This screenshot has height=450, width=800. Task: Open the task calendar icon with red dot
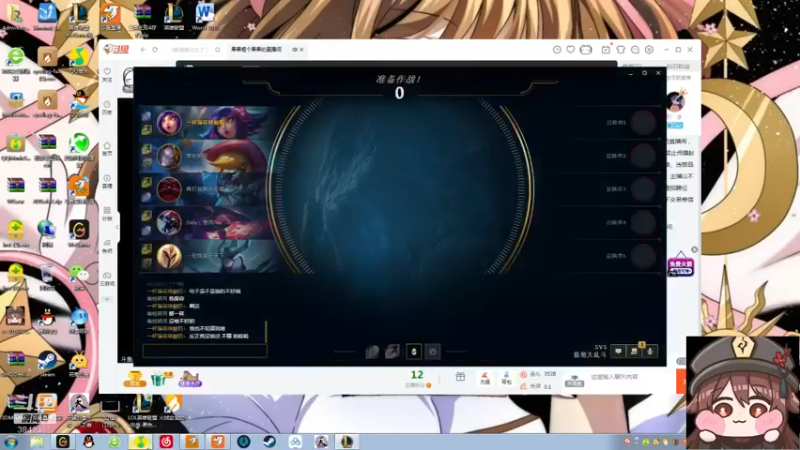(606, 49)
